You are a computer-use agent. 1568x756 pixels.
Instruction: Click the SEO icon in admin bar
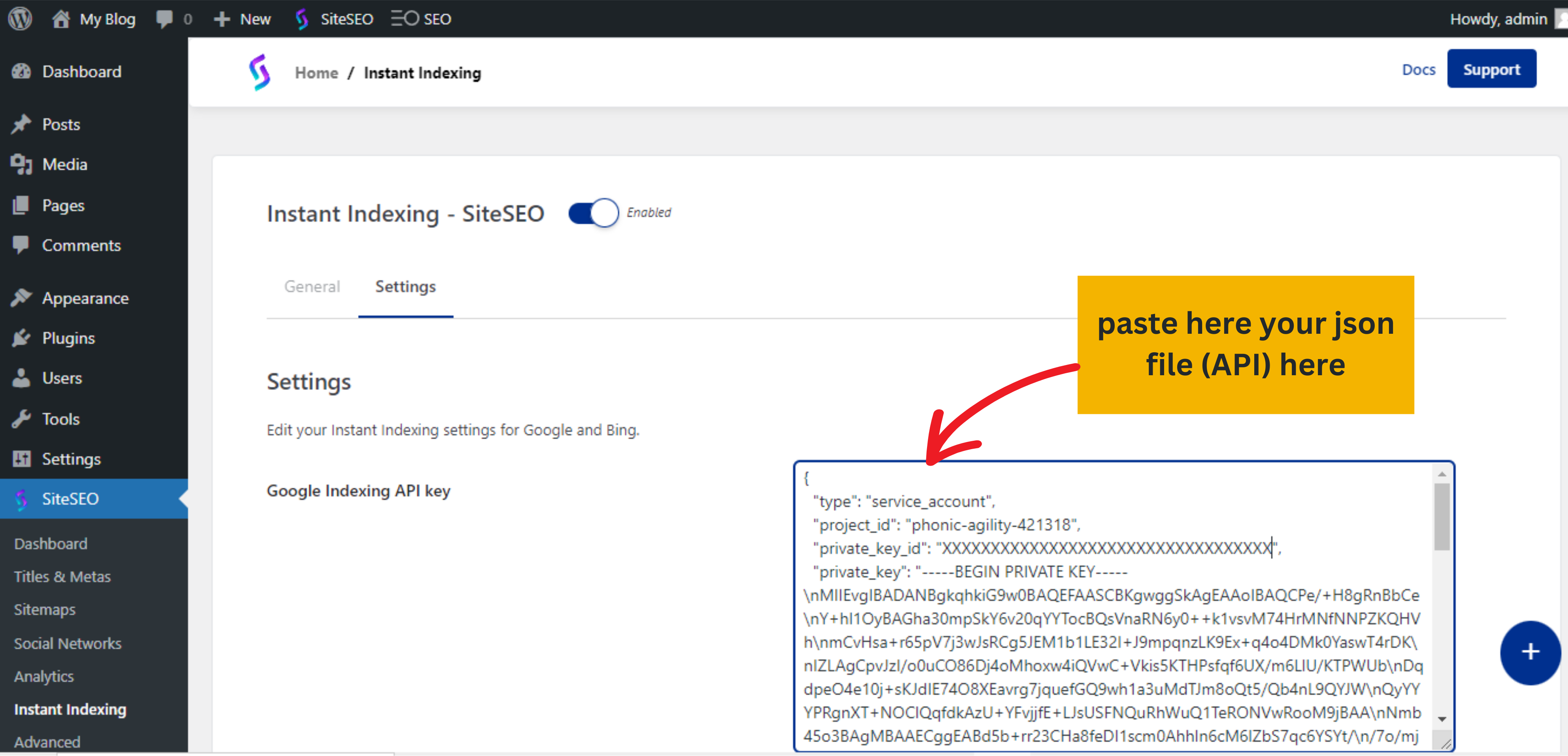[405, 19]
